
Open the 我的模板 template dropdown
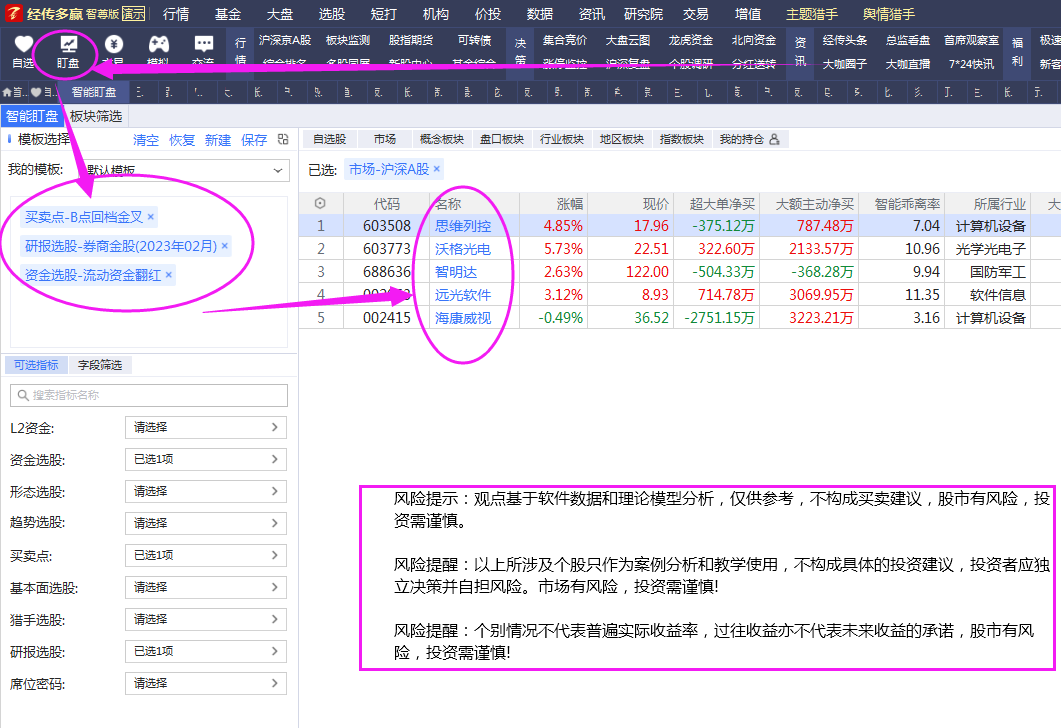click(183, 170)
